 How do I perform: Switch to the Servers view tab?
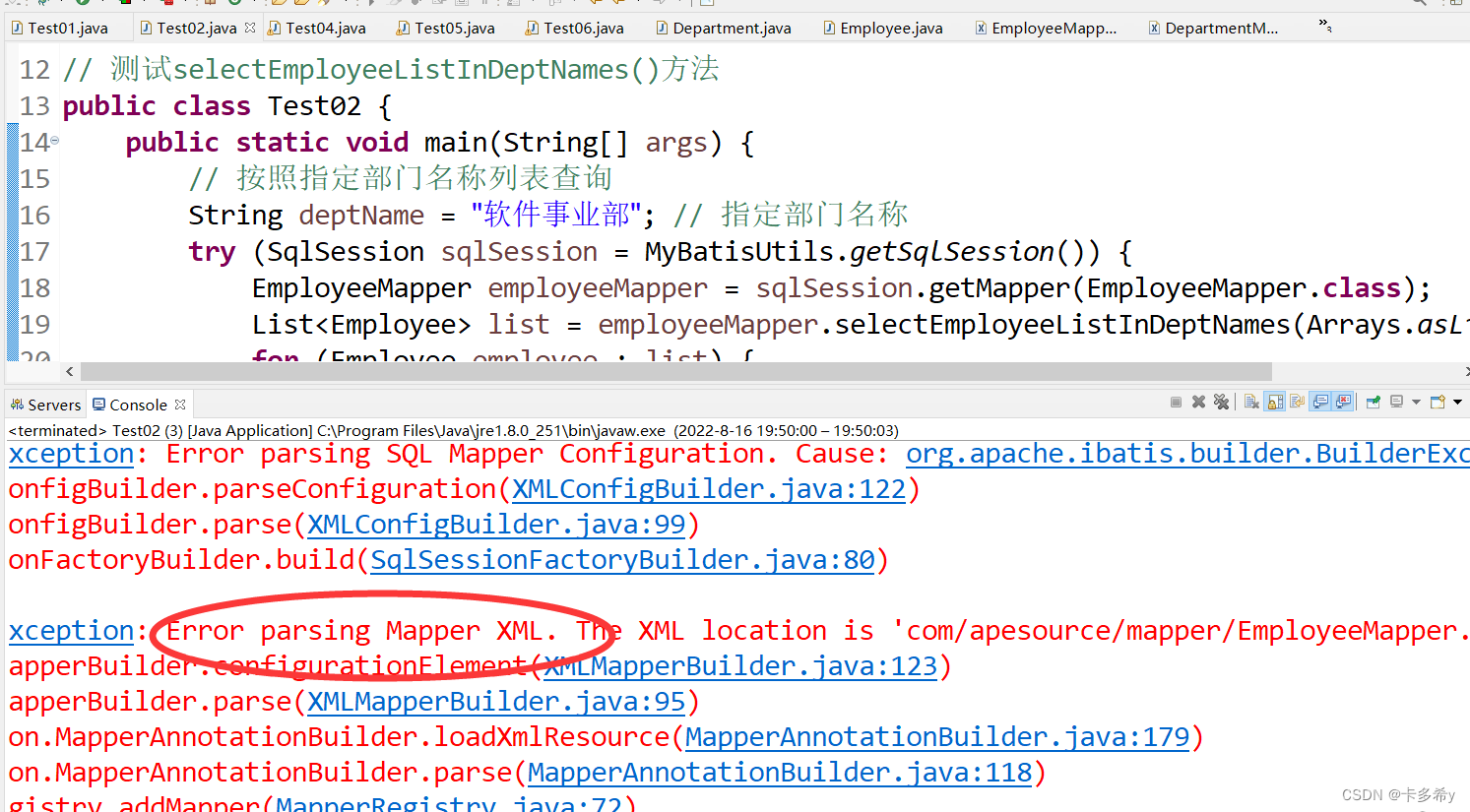46,405
